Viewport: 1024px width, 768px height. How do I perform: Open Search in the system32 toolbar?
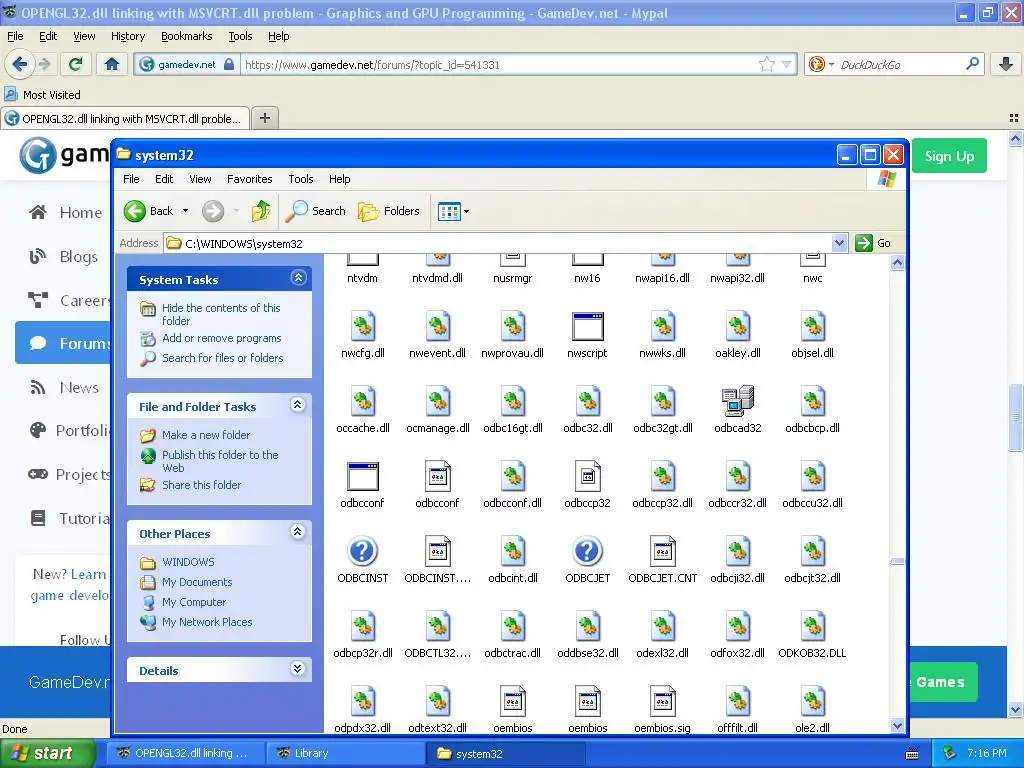tap(316, 211)
